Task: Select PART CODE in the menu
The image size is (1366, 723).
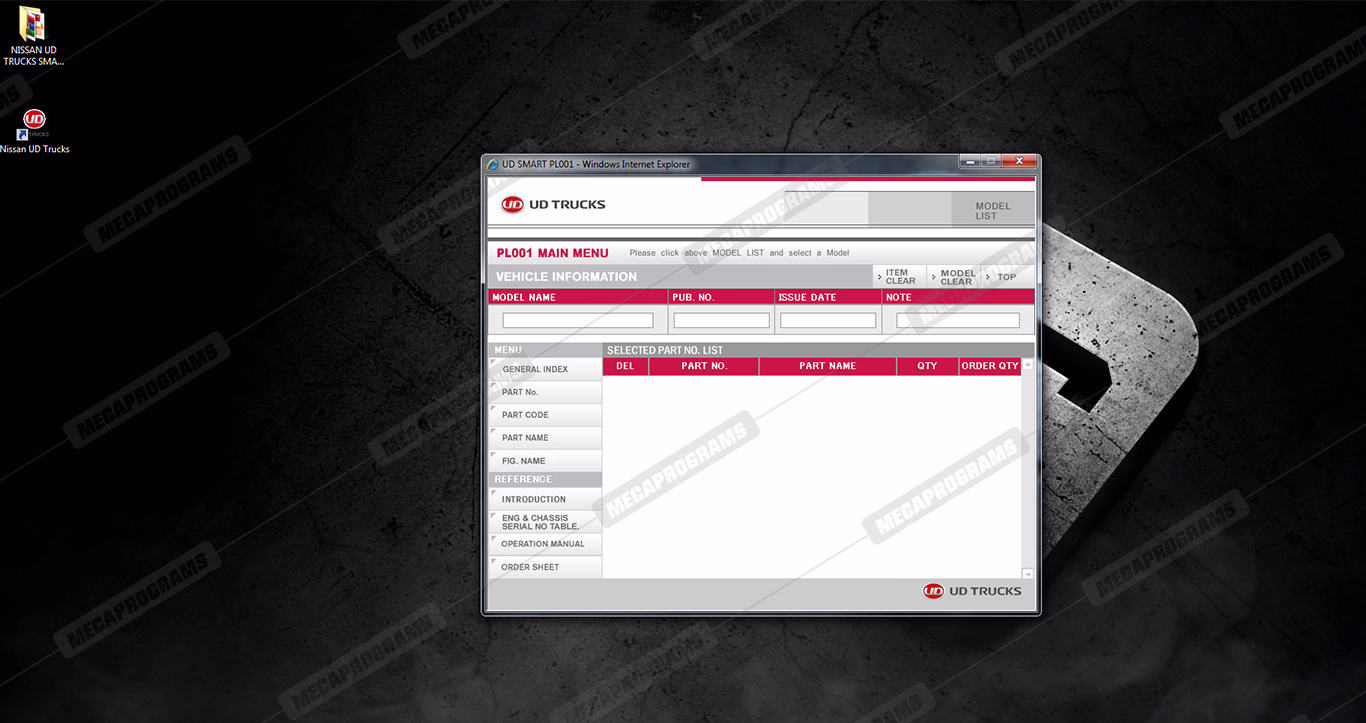Action: point(546,415)
